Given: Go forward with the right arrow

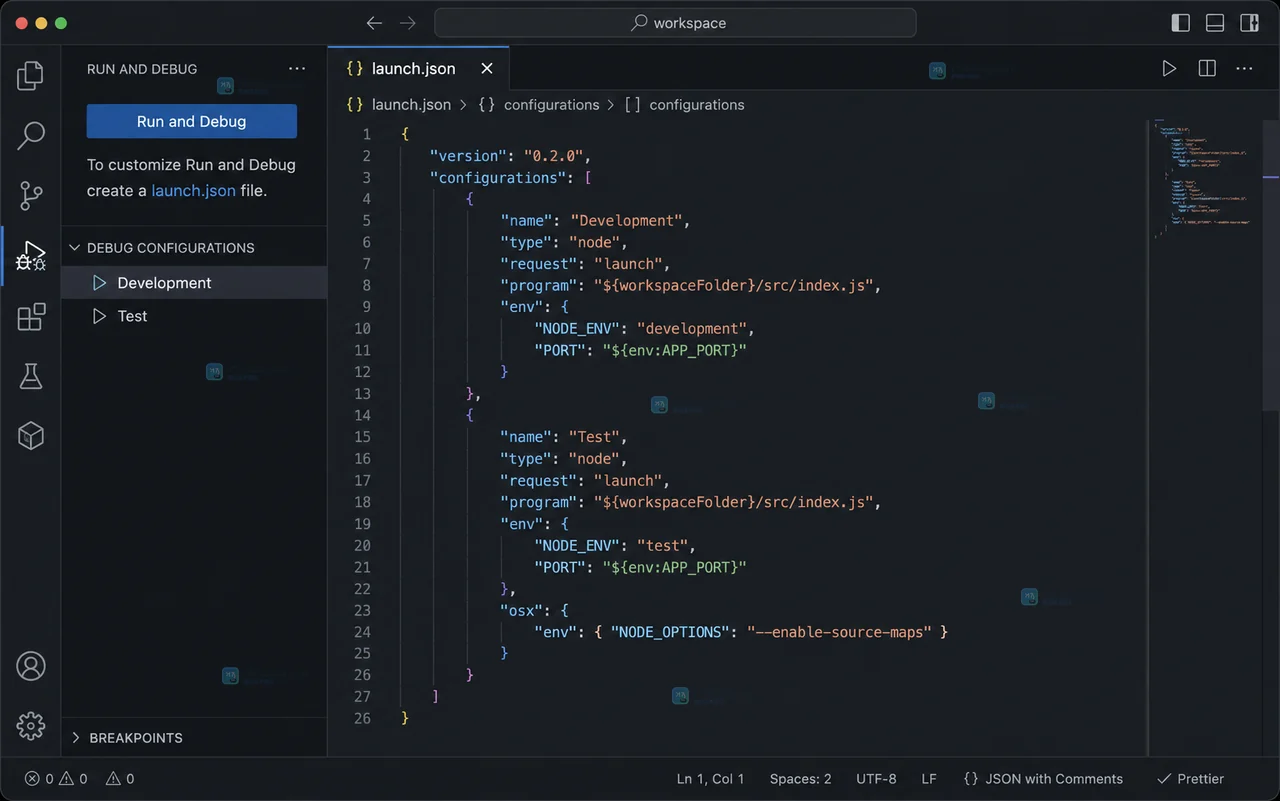Looking at the screenshot, I should [x=407, y=23].
